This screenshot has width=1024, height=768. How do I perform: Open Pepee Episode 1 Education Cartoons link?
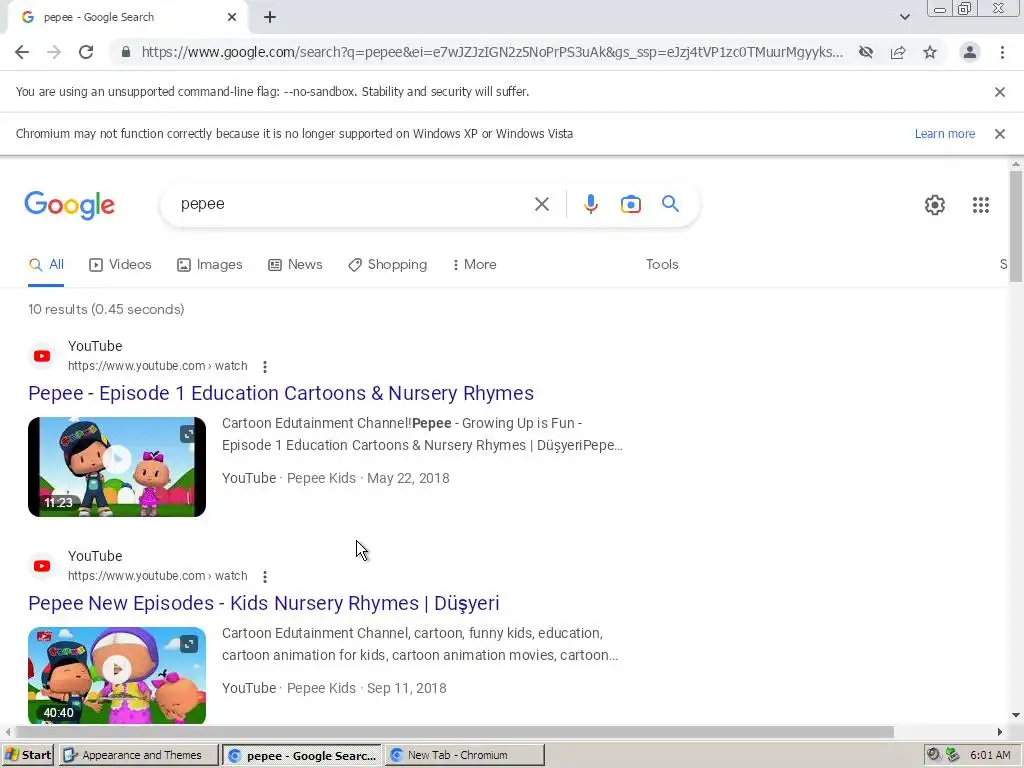(x=281, y=393)
